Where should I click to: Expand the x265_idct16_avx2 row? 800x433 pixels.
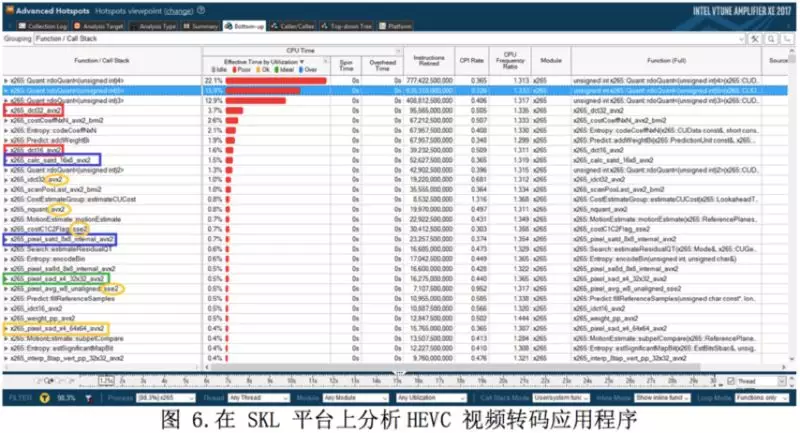(x=6, y=309)
